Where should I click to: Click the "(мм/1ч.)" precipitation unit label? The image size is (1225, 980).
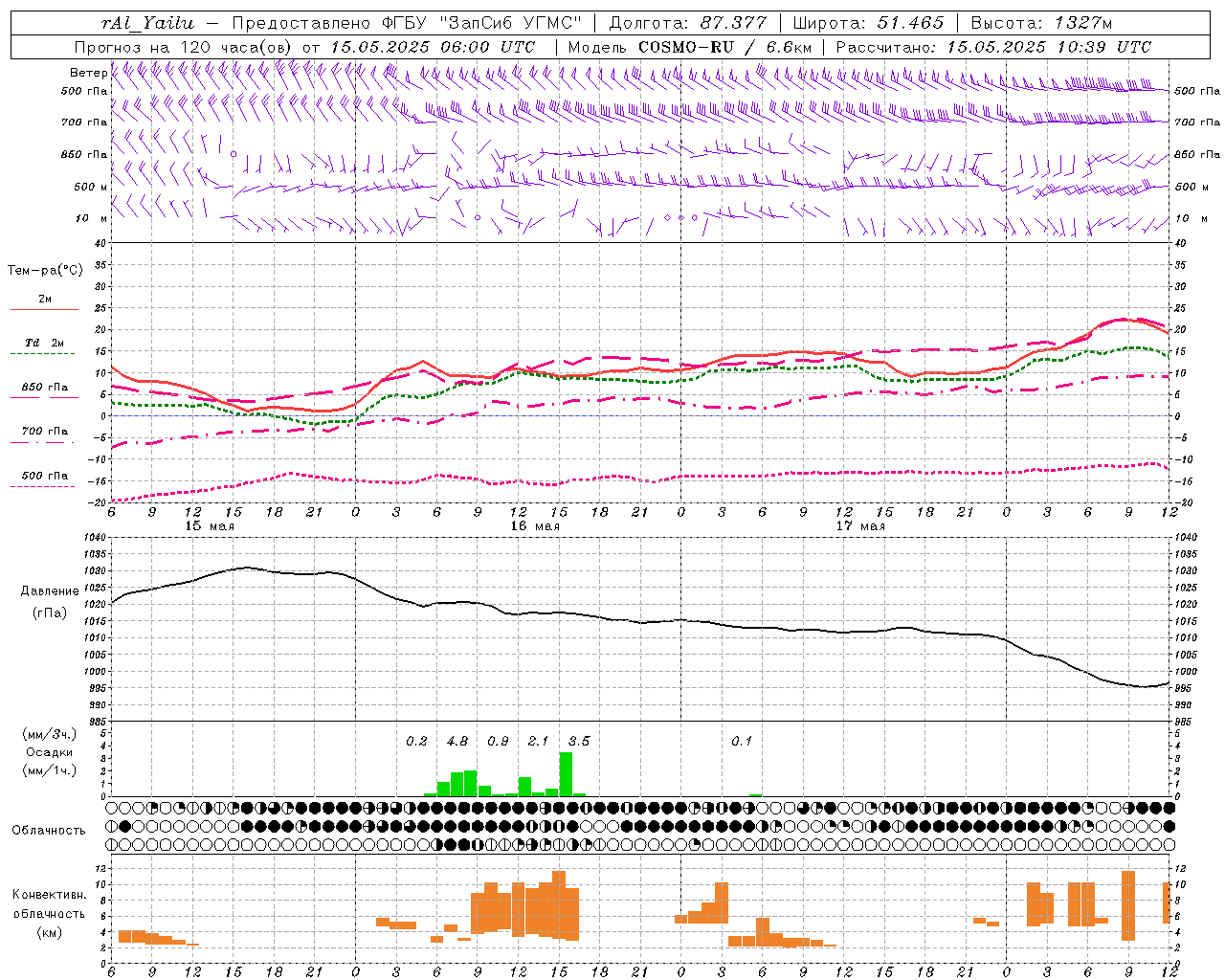point(50,770)
